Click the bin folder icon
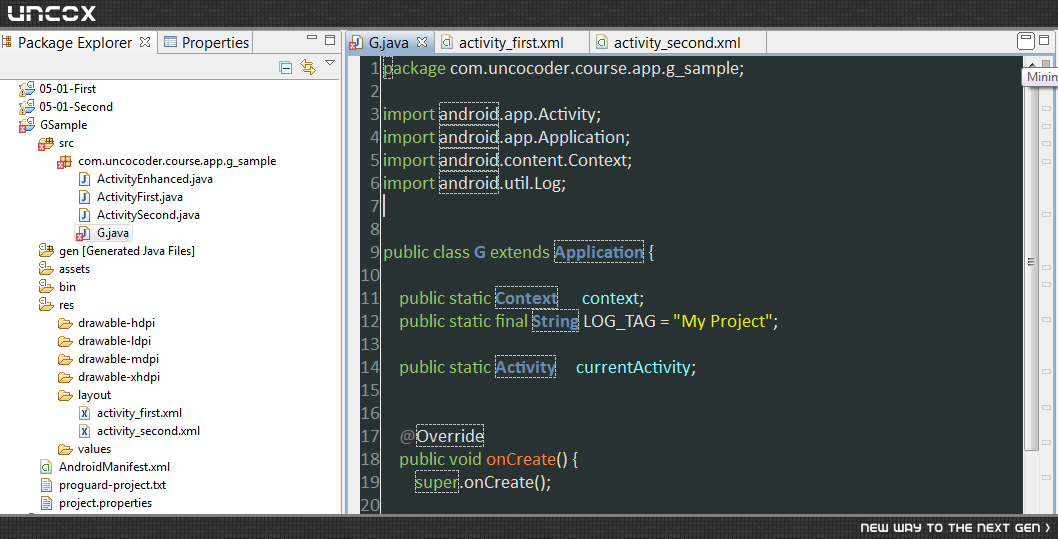 46,287
